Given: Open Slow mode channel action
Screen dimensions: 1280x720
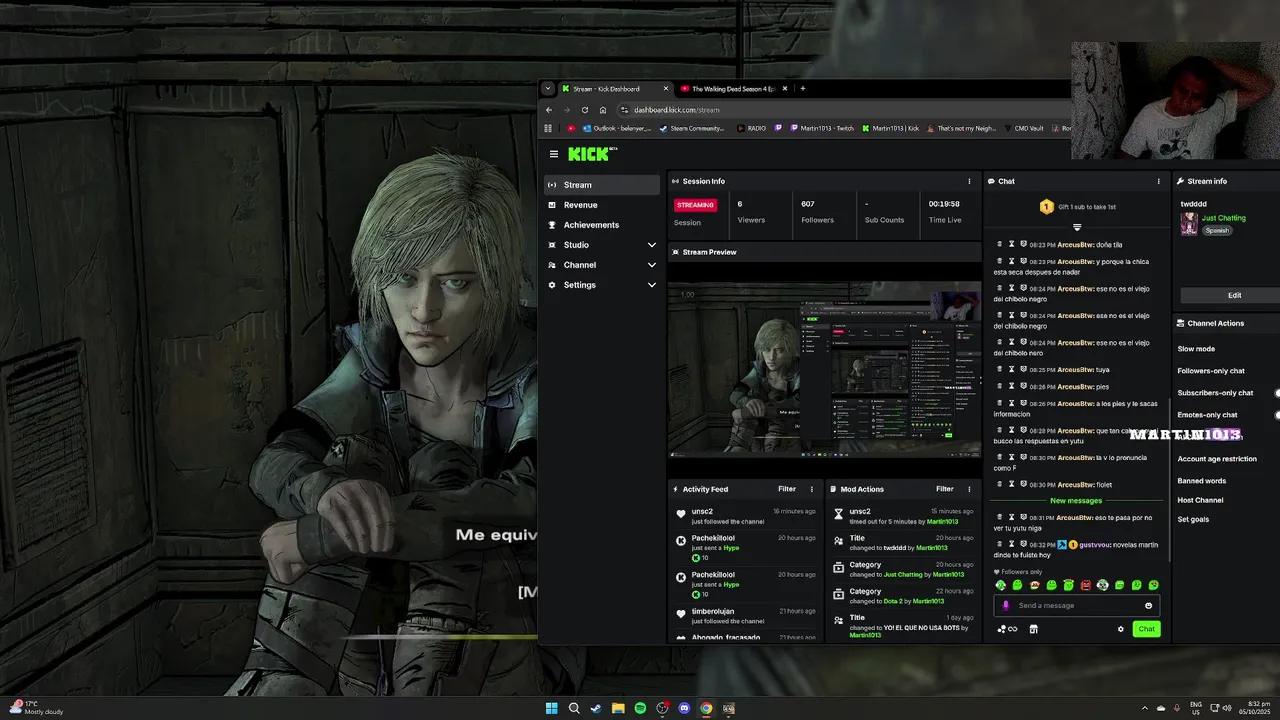Looking at the screenshot, I should tap(1196, 349).
